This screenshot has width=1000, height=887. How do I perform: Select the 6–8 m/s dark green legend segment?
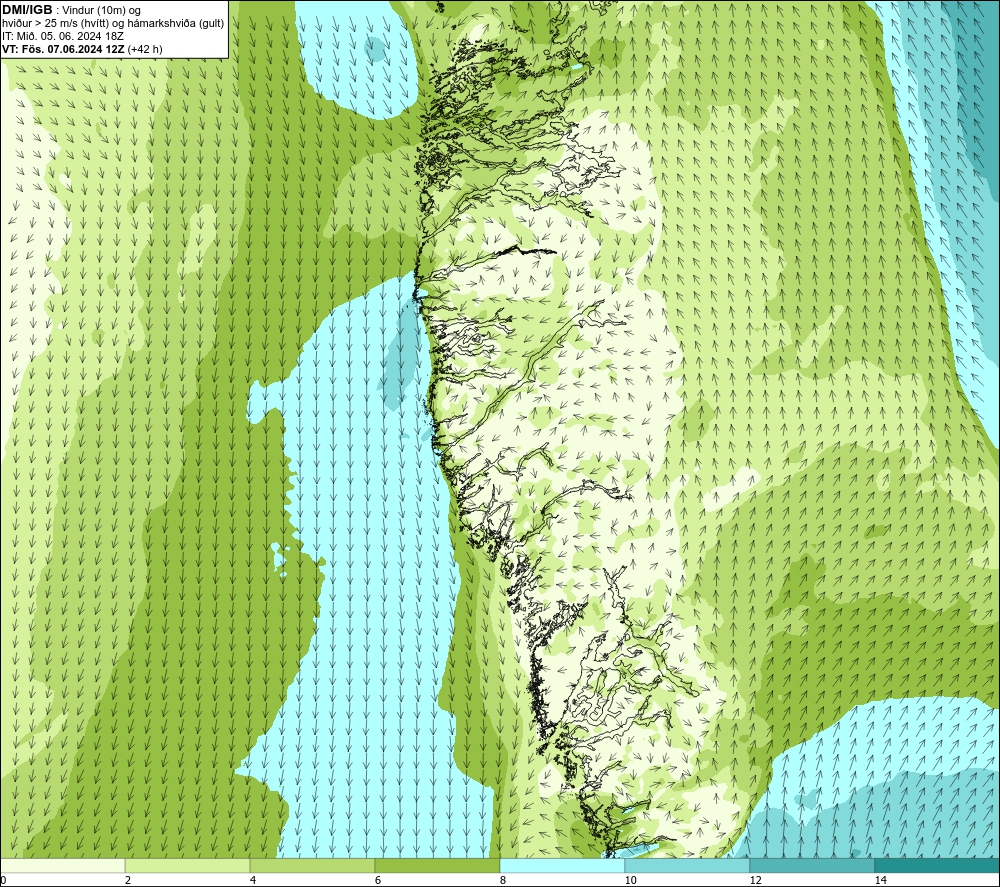(x=438, y=865)
